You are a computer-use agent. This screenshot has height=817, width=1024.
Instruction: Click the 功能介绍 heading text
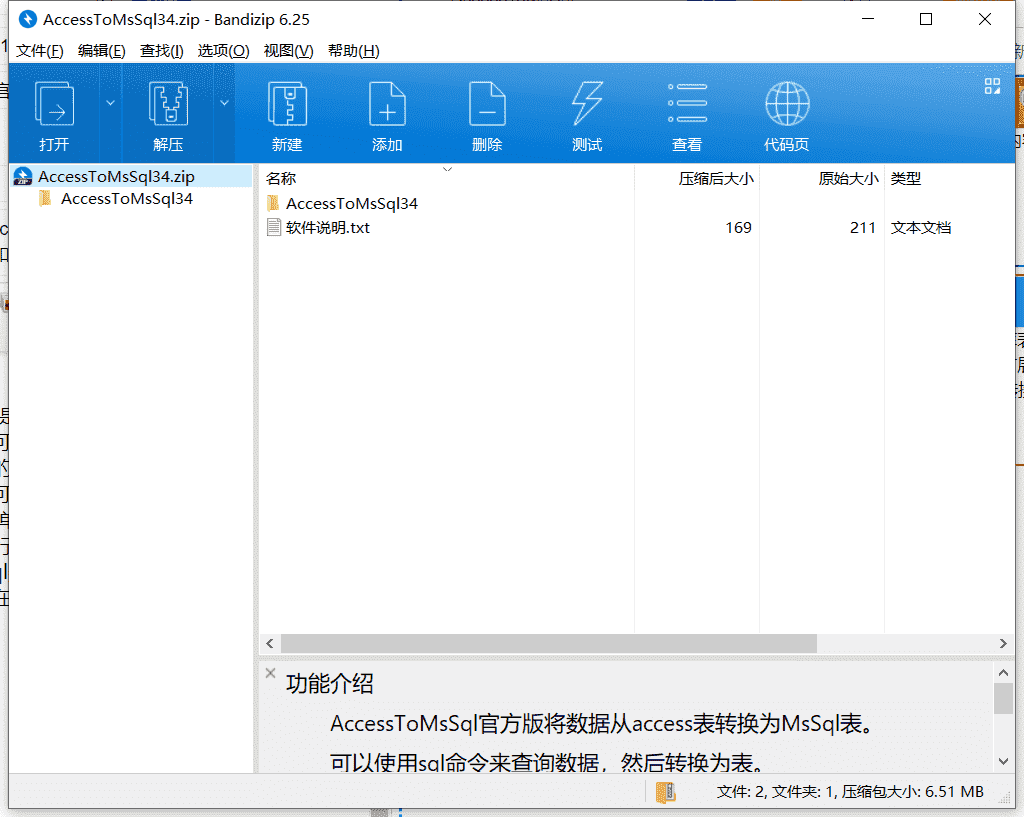point(330,684)
